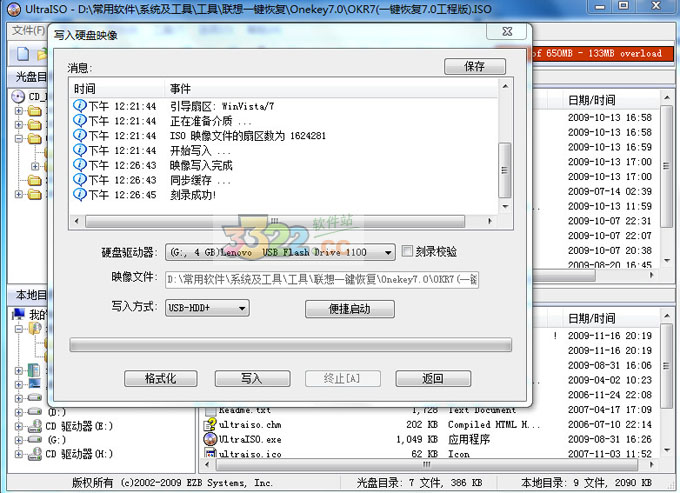Select CD 驱动器(H:) in local tree

pos(79,454)
